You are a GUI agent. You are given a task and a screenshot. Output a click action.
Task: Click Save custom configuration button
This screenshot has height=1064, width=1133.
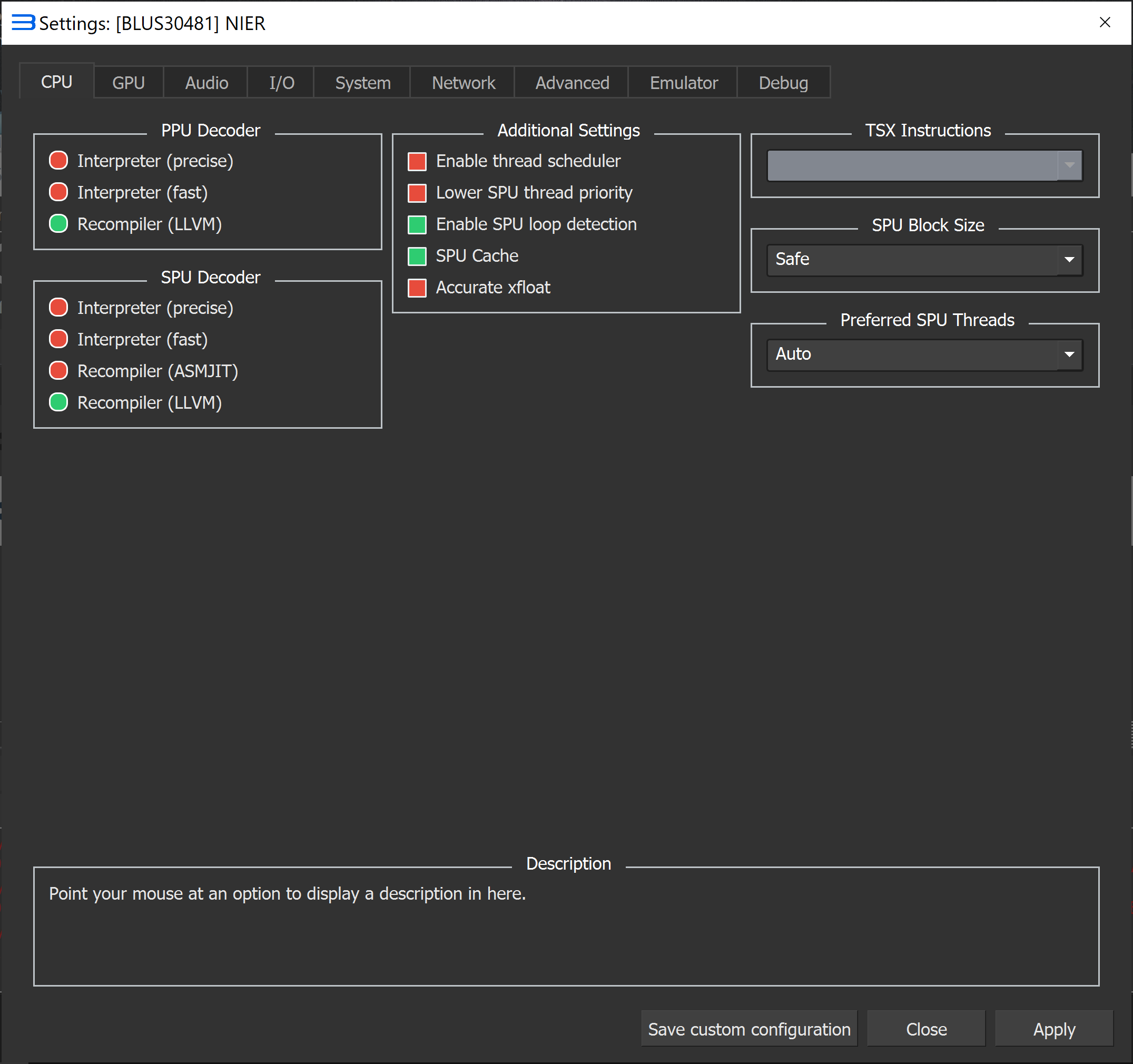coord(749,1029)
